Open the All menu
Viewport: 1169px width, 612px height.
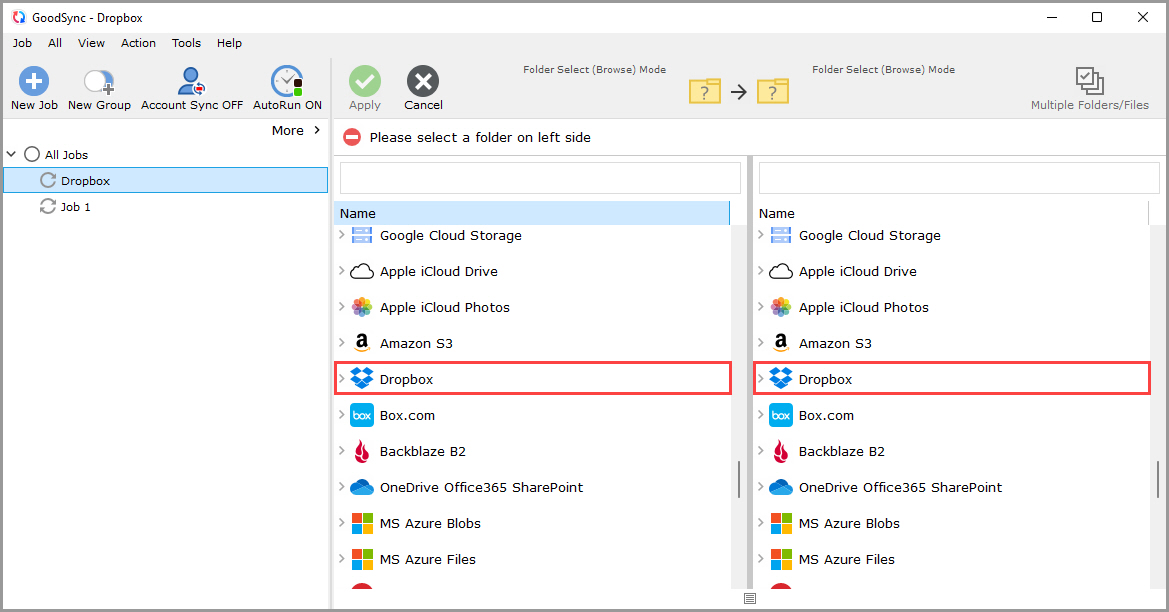[x=55, y=43]
